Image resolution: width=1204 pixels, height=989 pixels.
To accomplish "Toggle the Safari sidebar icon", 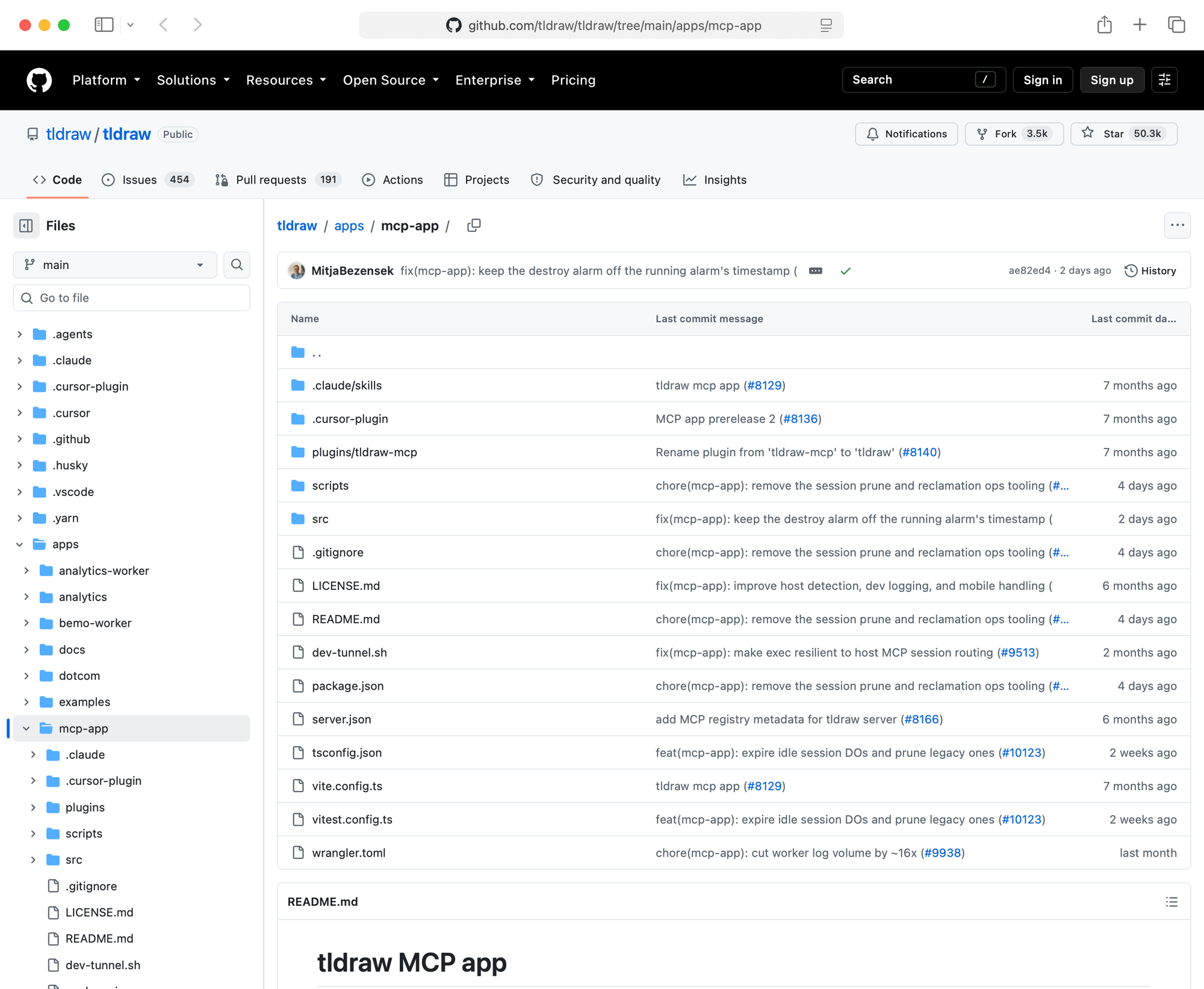I will click(104, 25).
